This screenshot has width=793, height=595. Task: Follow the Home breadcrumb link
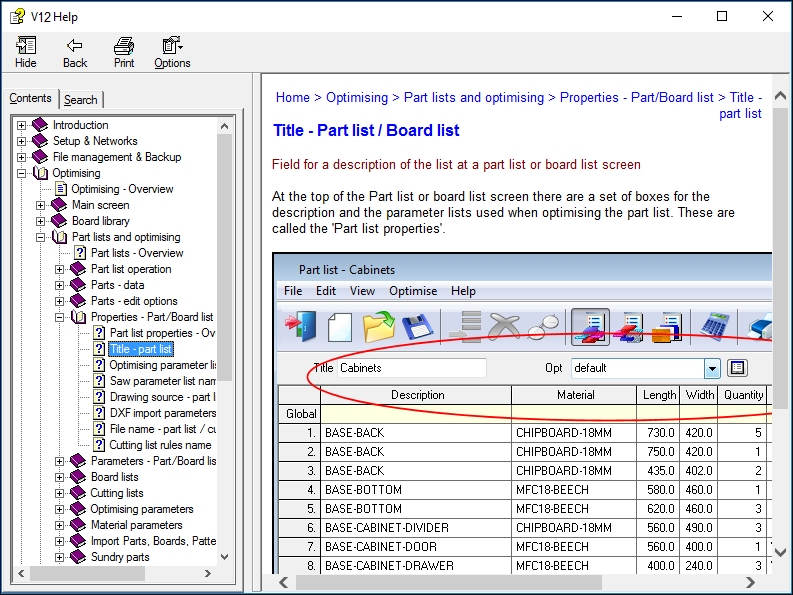point(292,97)
